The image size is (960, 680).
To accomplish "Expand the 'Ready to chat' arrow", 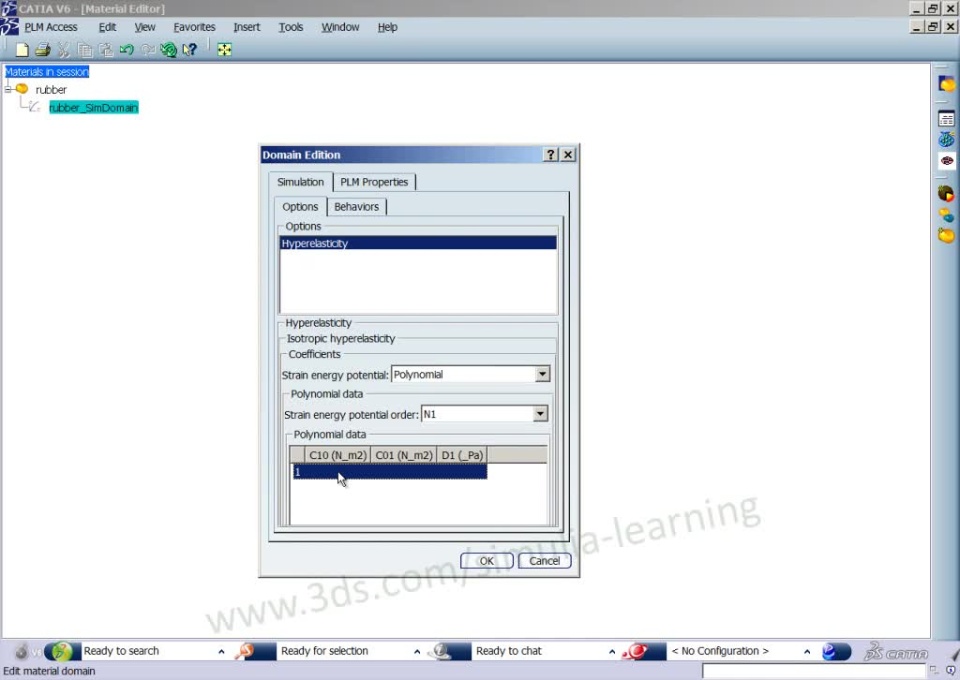I will [612, 652].
